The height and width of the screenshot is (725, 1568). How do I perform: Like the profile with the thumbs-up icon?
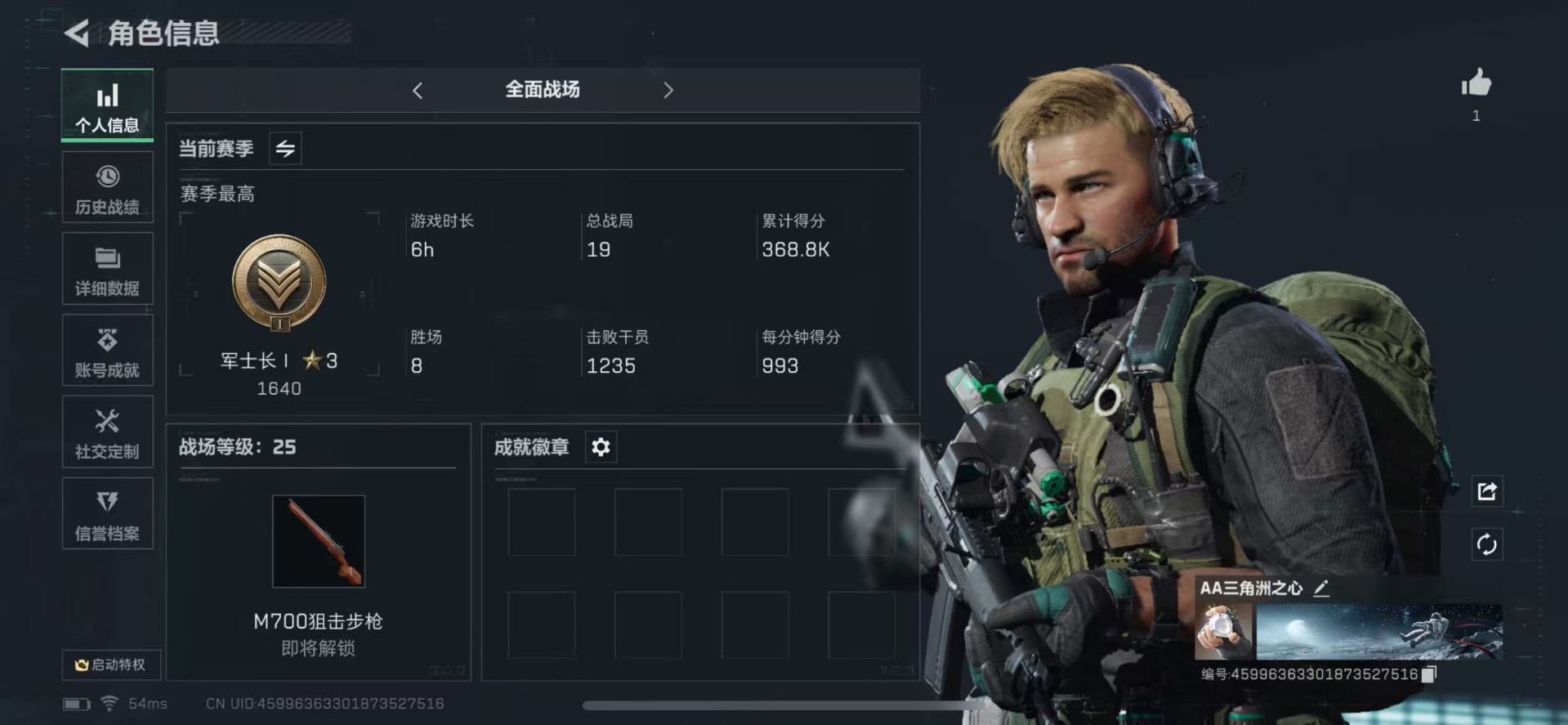(1476, 83)
